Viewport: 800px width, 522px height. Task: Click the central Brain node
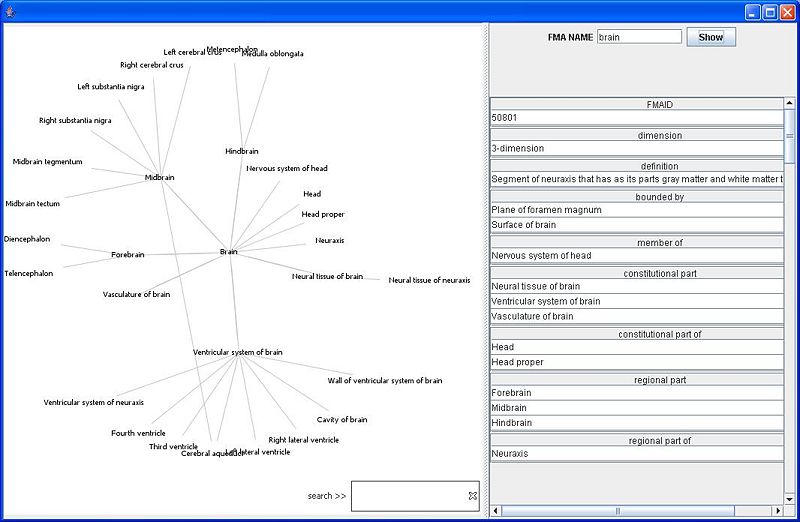(x=228, y=252)
